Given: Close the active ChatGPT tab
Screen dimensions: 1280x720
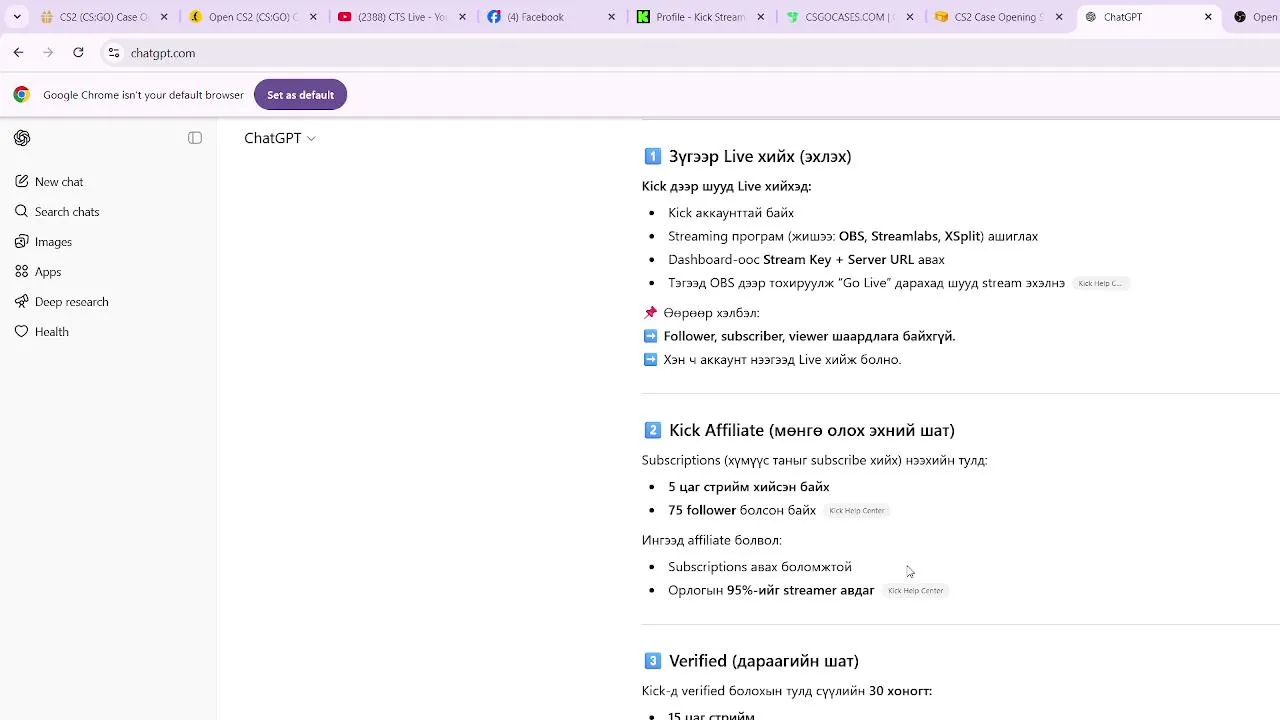Looking at the screenshot, I should pos(1208,17).
